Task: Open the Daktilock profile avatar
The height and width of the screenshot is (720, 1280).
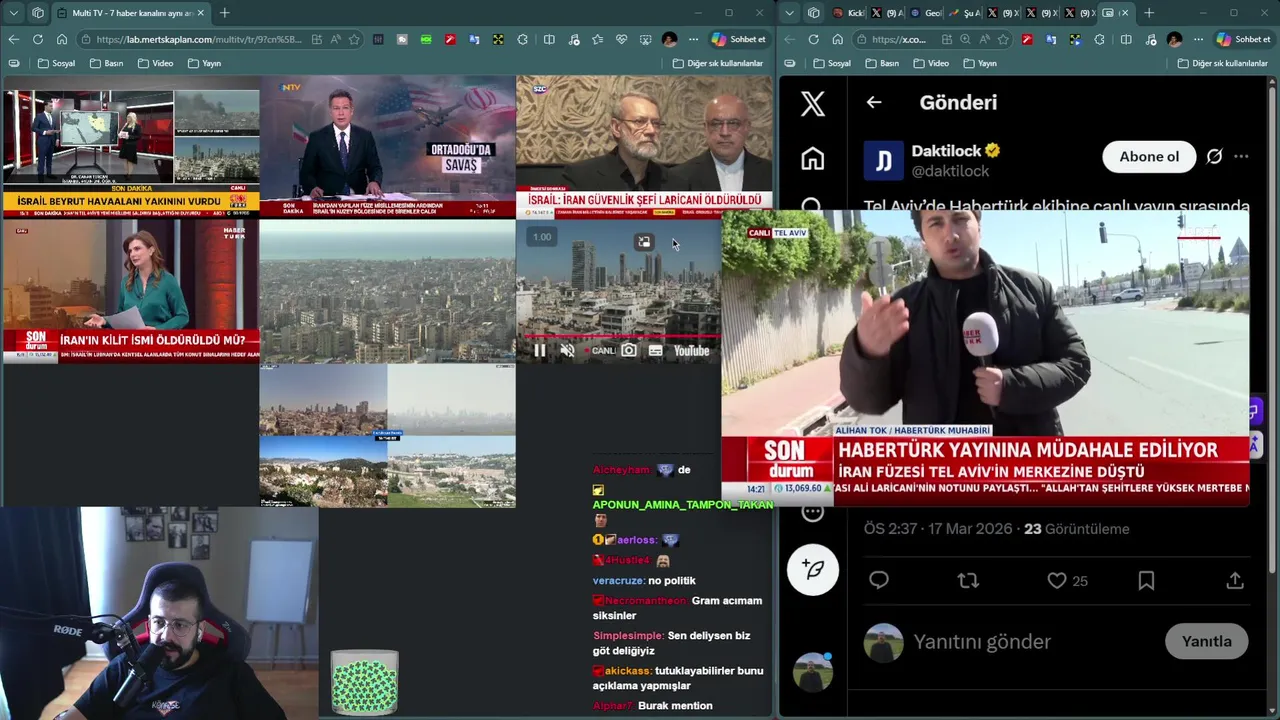Action: 883,160
